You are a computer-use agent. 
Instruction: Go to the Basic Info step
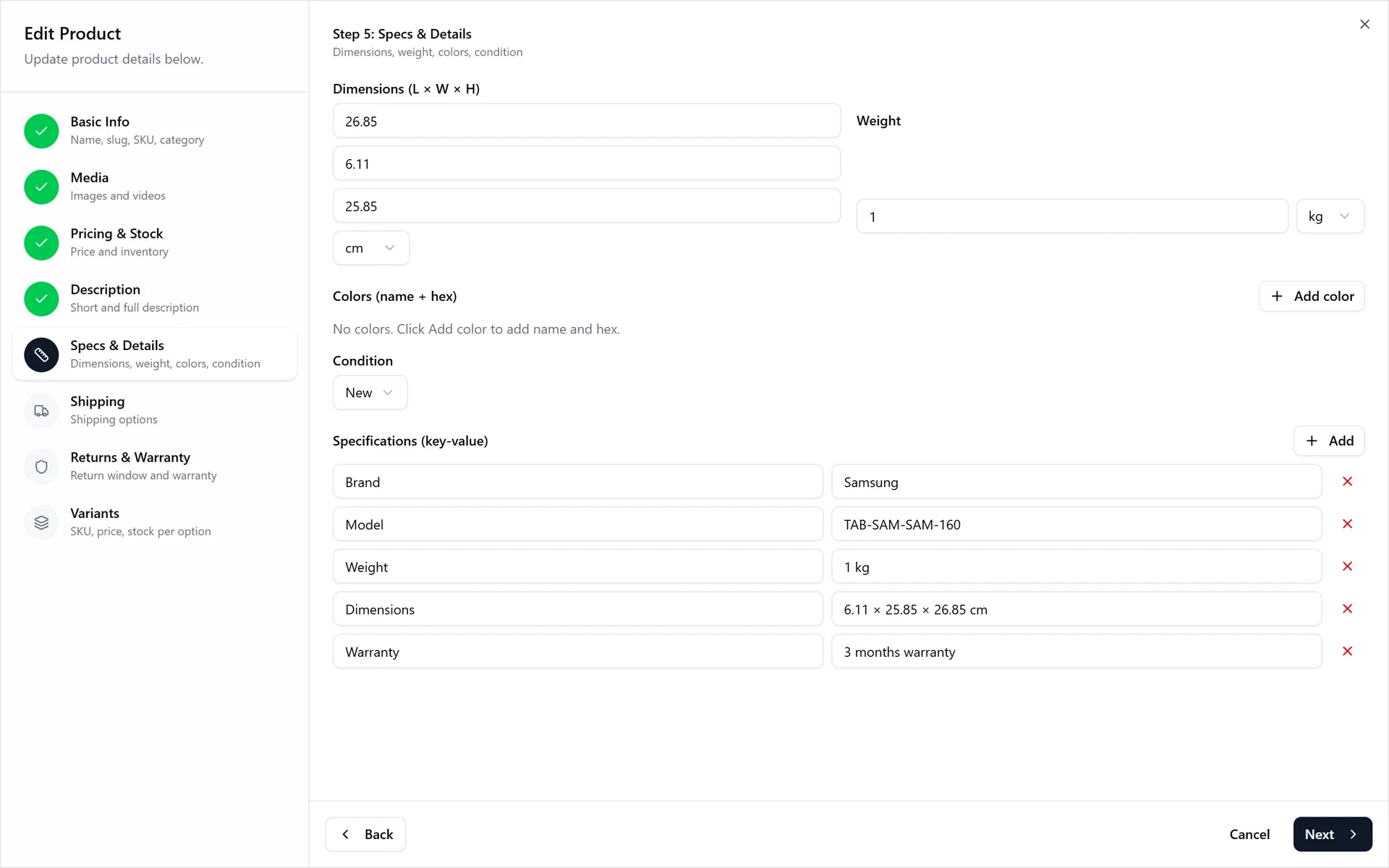pos(155,130)
